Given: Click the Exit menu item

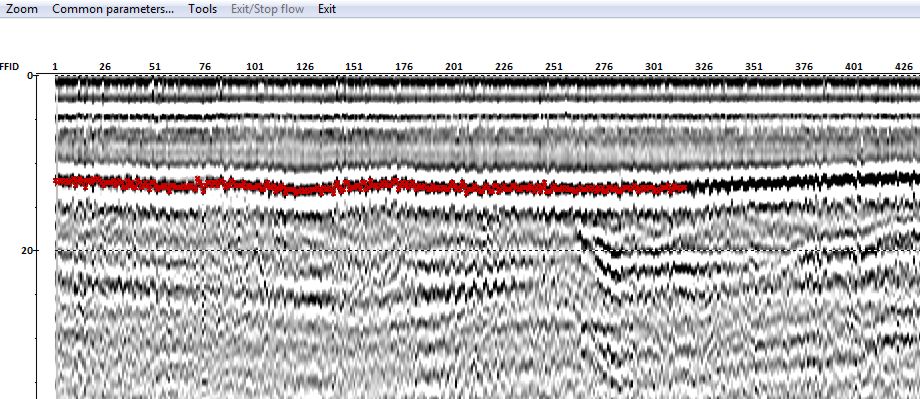Looking at the screenshot, I should tap(327, 9).
